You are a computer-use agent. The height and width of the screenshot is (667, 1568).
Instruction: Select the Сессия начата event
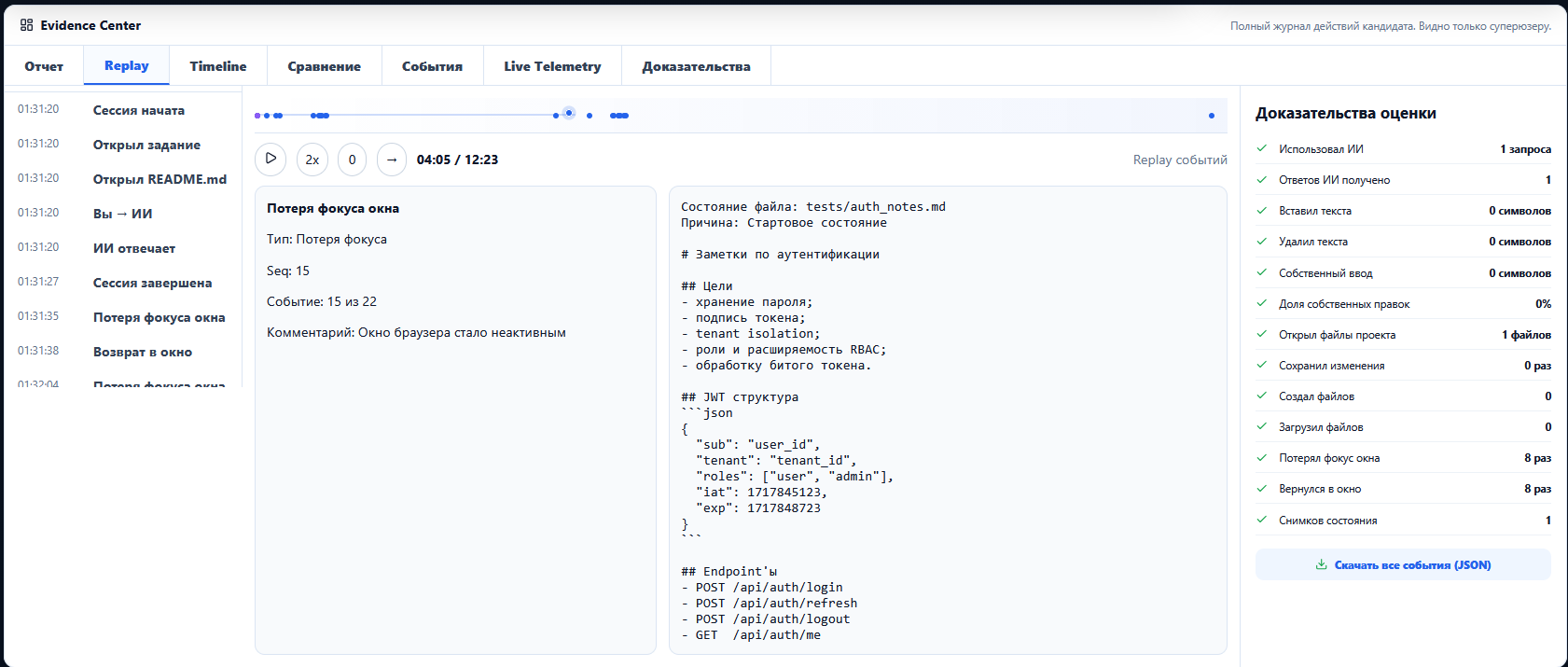123,110
